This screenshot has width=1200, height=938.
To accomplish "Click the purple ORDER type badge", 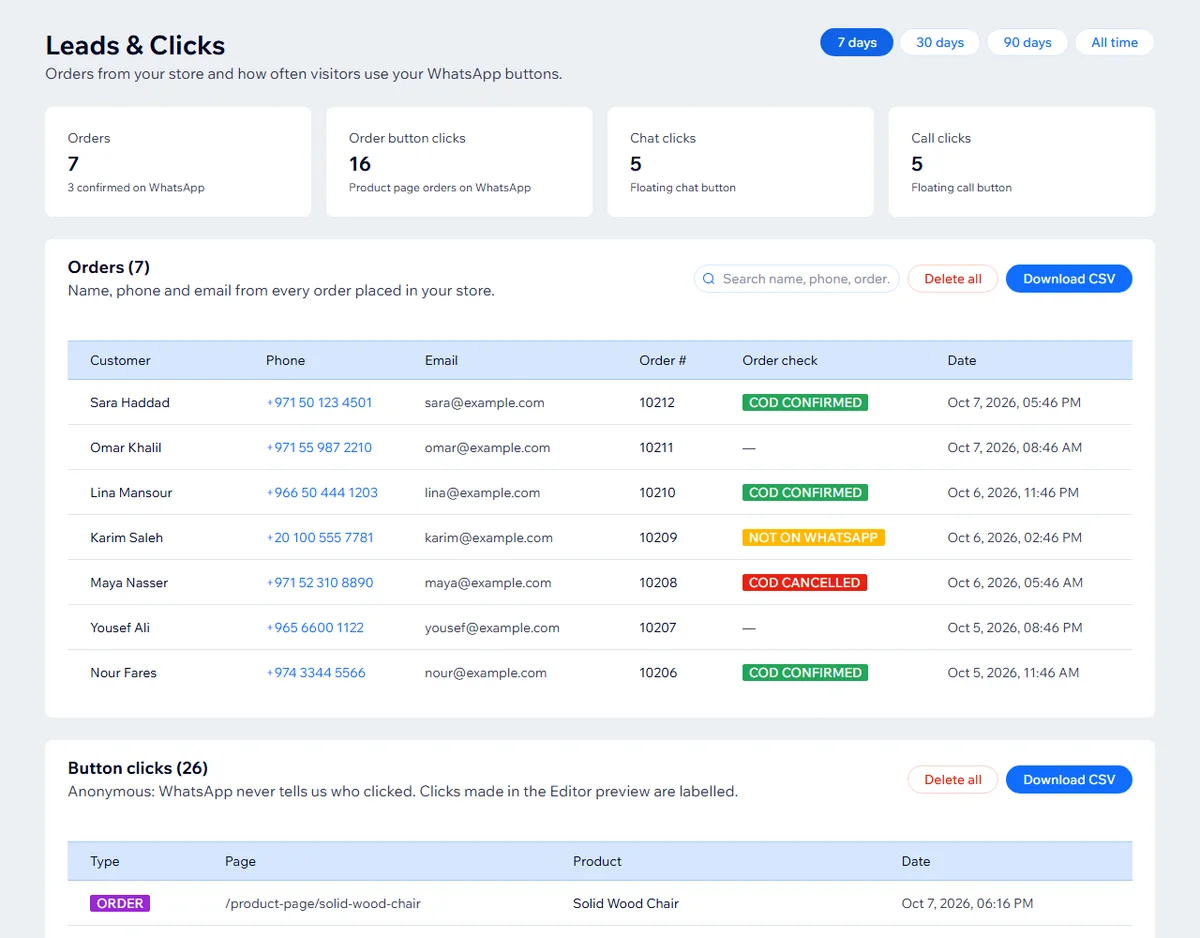I will pos(120,904).
